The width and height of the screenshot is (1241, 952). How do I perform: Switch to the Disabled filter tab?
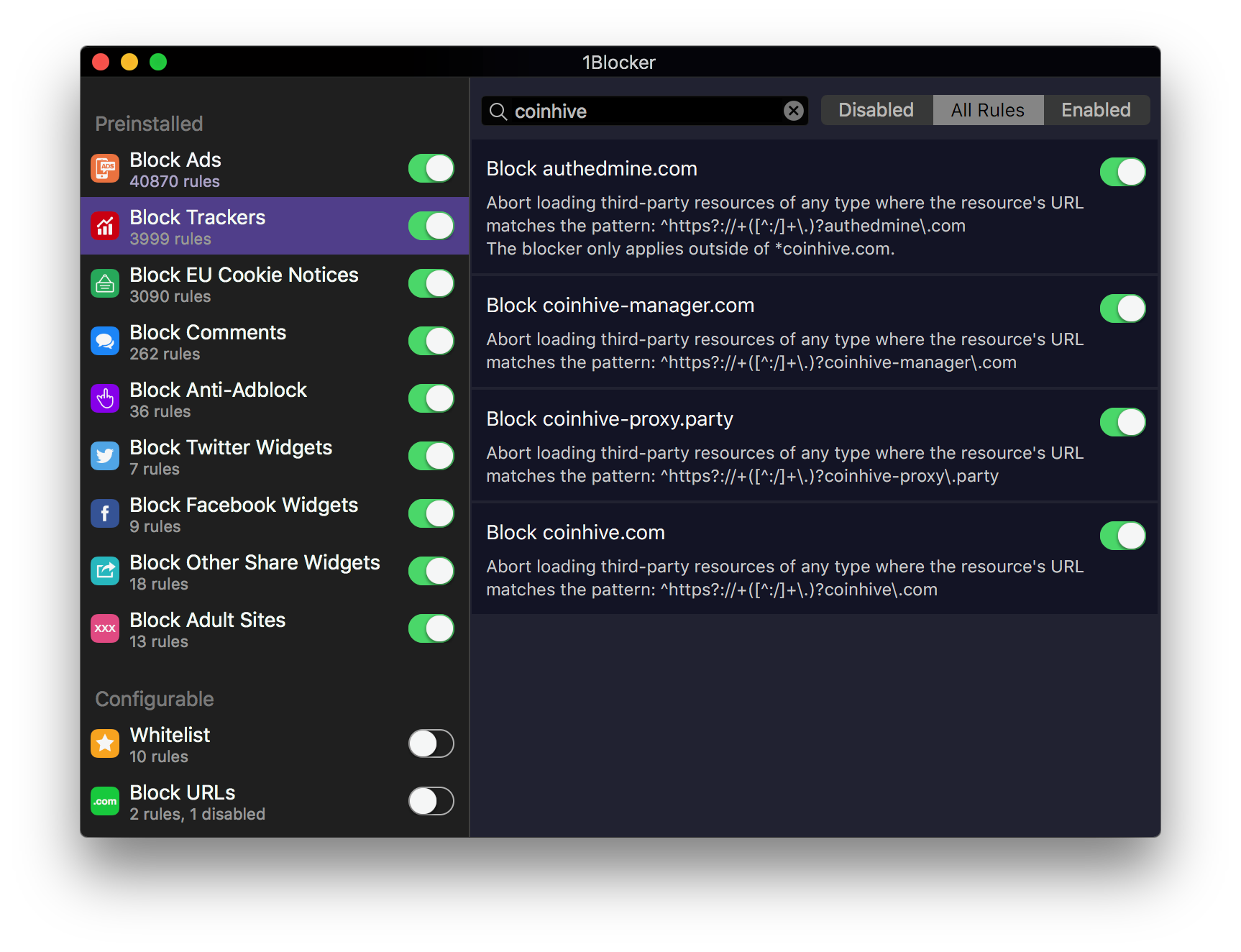pos(876,110)
